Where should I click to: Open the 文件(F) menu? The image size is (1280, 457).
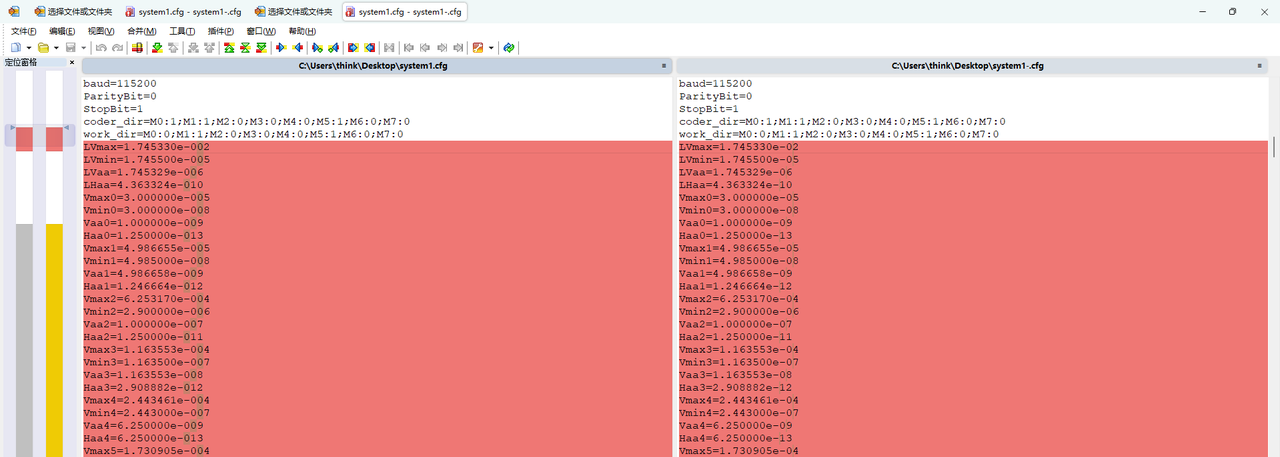[x=24, y=31]
